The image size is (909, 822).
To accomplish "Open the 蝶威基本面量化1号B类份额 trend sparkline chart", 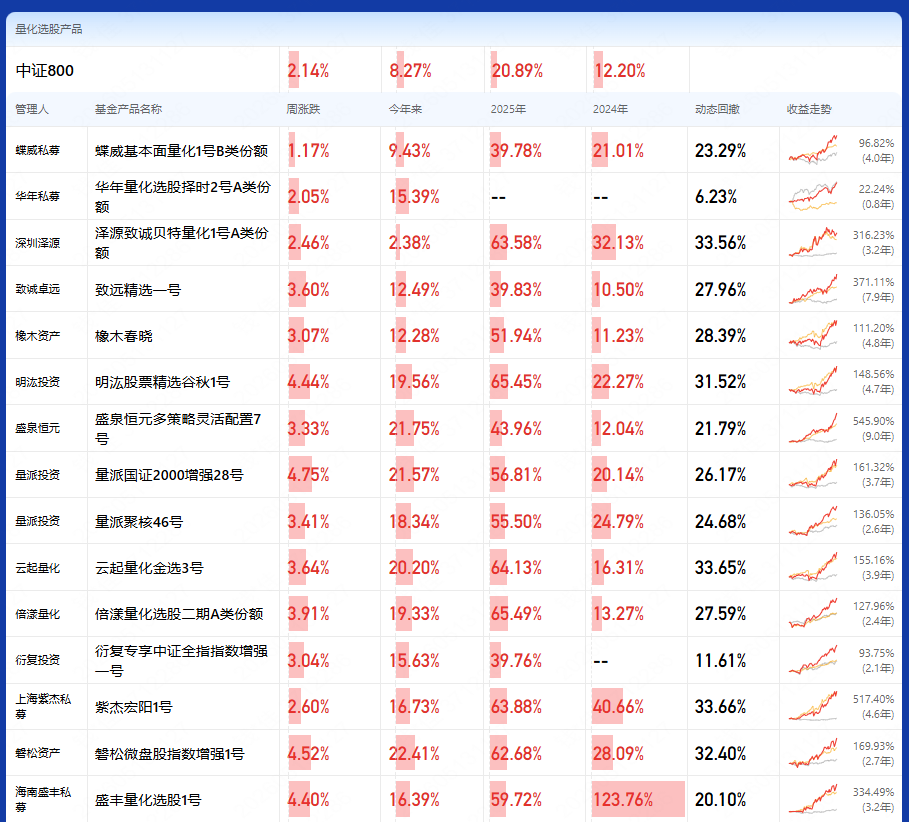I will (x=813, y=150).
